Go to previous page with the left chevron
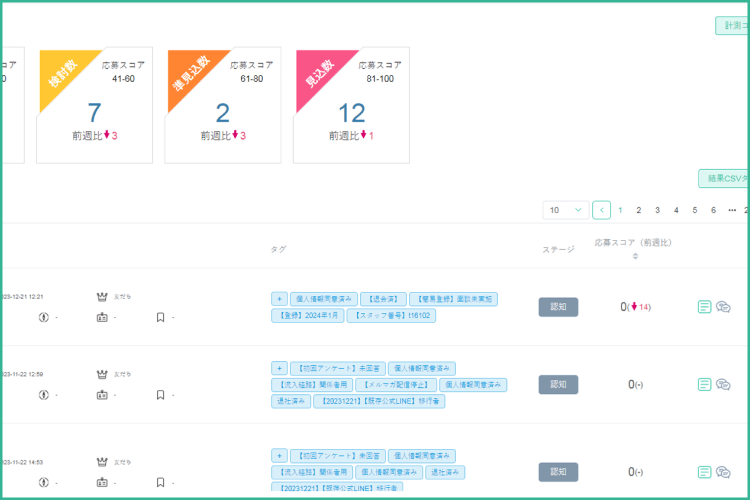The height and width of the screenshot is (500, 750). tap(601, 210)
